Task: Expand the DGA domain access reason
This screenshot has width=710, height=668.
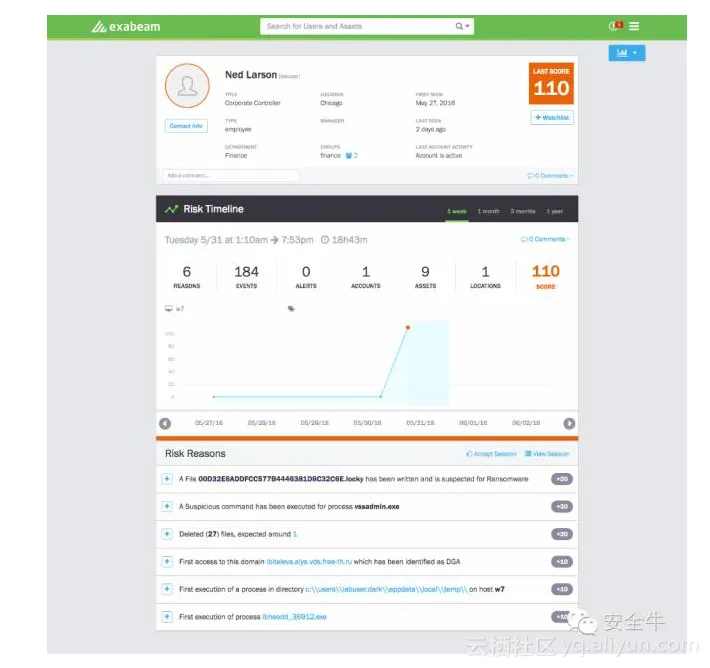Action: (x=167, y=562)
